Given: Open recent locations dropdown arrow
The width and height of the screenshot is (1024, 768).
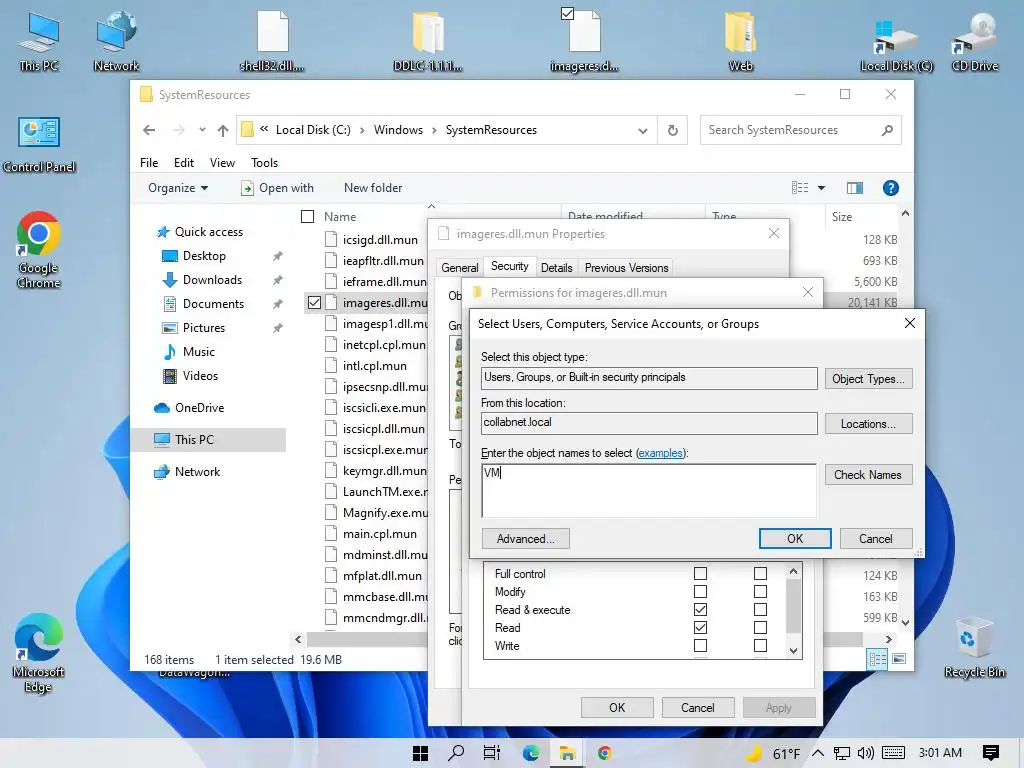Looking at the screenshot, I should (x=202, y=130).
